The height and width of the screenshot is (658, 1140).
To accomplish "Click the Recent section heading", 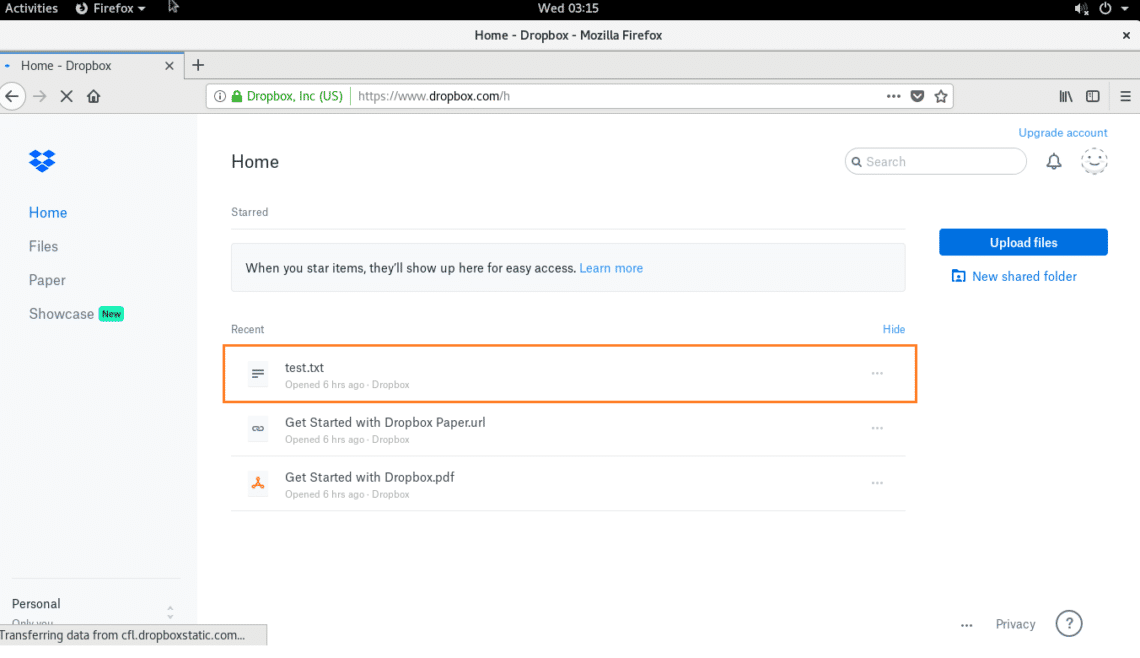I will coord(247,329).
